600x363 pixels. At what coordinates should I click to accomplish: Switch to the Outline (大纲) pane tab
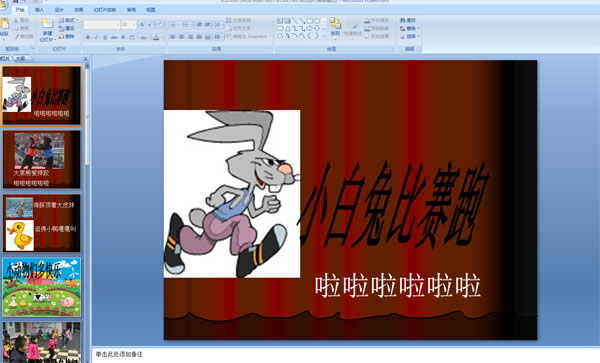coord(21,59)
